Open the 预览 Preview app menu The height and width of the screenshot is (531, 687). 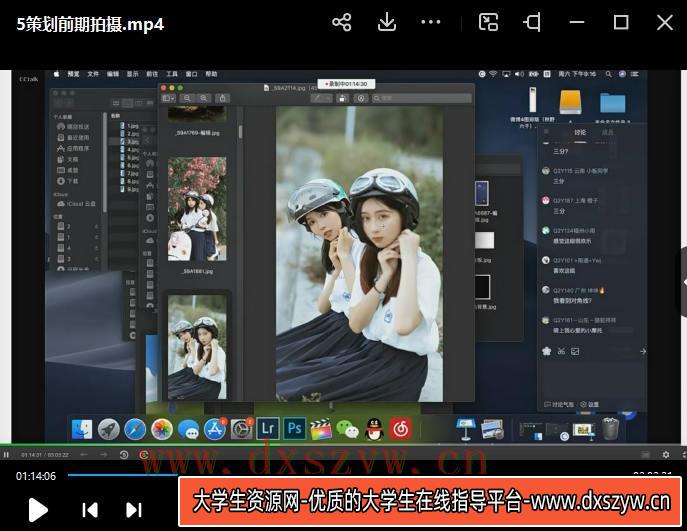point(73,74)
